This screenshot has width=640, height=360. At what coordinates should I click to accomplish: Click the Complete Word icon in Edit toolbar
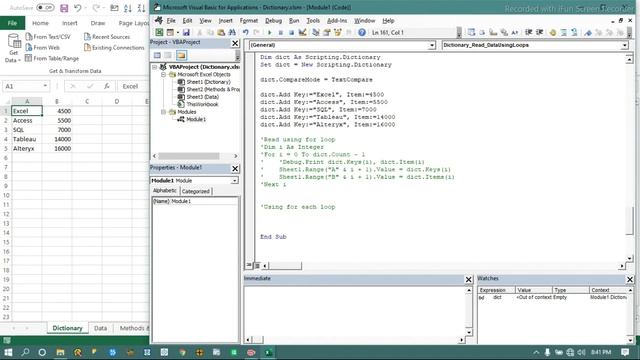click(515, 33)
